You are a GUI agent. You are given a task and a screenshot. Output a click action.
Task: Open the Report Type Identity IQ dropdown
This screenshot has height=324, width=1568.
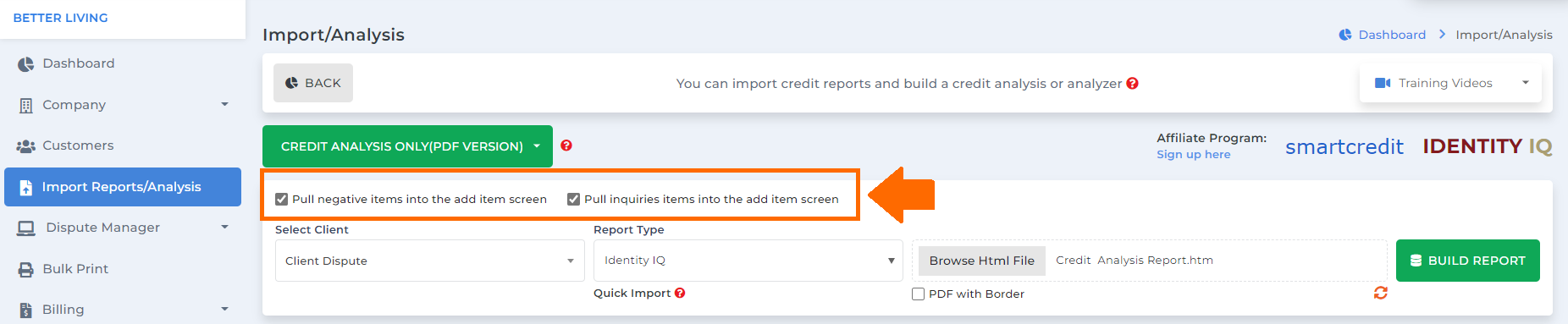pyautogui.click(x=748, y=261)
